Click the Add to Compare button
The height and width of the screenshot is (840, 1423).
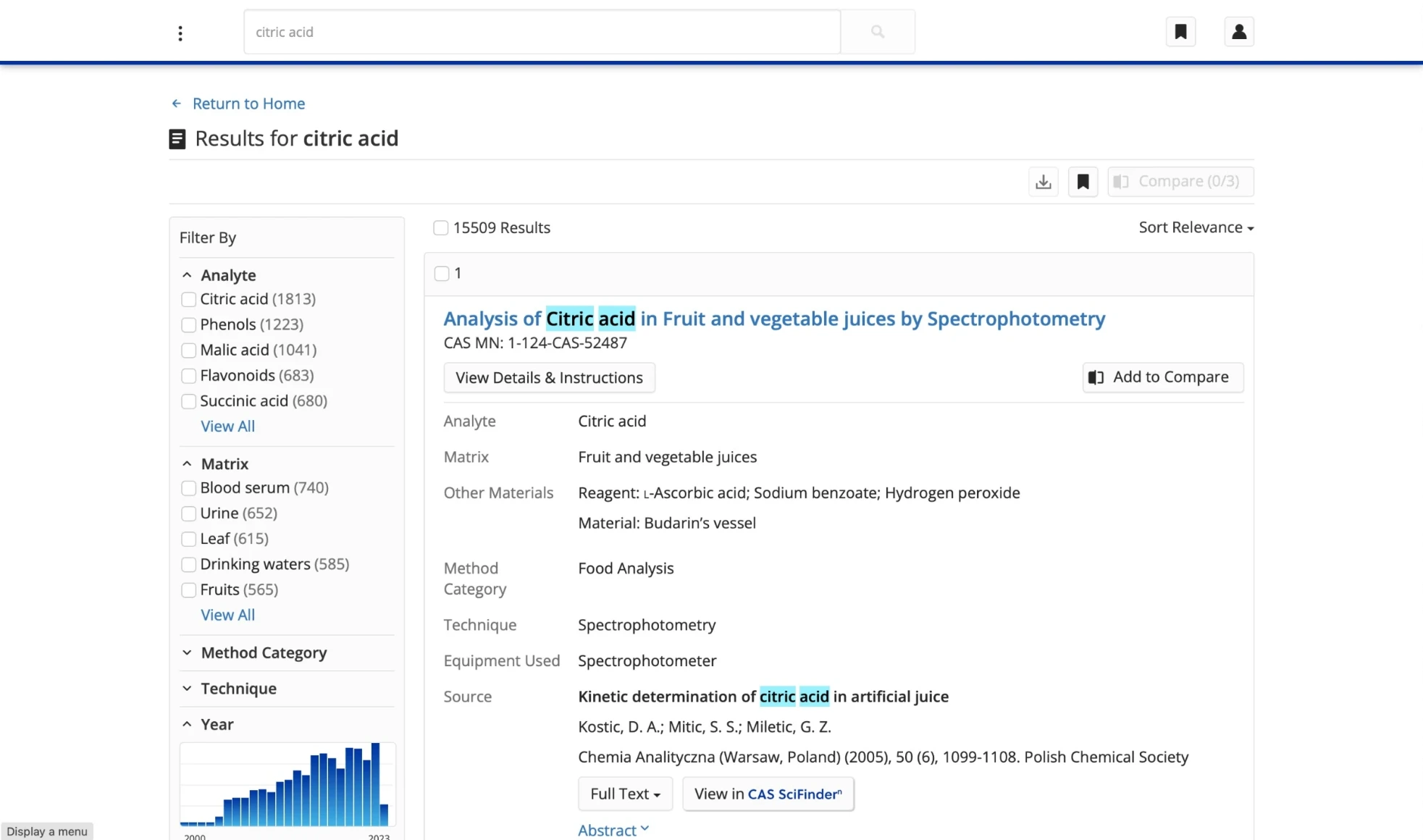(1163, 377)
